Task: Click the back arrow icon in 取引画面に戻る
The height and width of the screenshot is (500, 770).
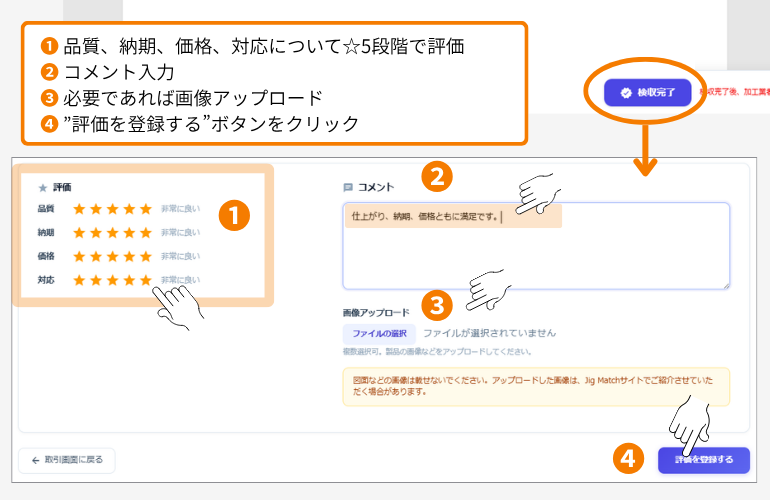Action: point(35,460)
